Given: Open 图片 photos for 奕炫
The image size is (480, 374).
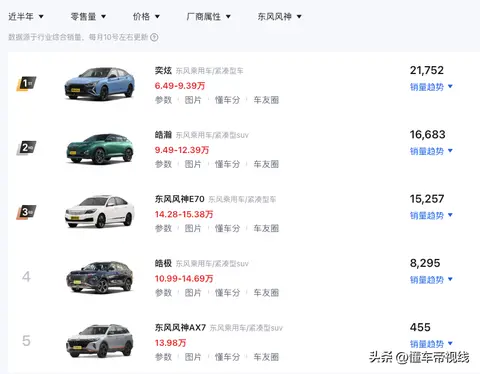Looking at the screenshot, I should 193,100.
